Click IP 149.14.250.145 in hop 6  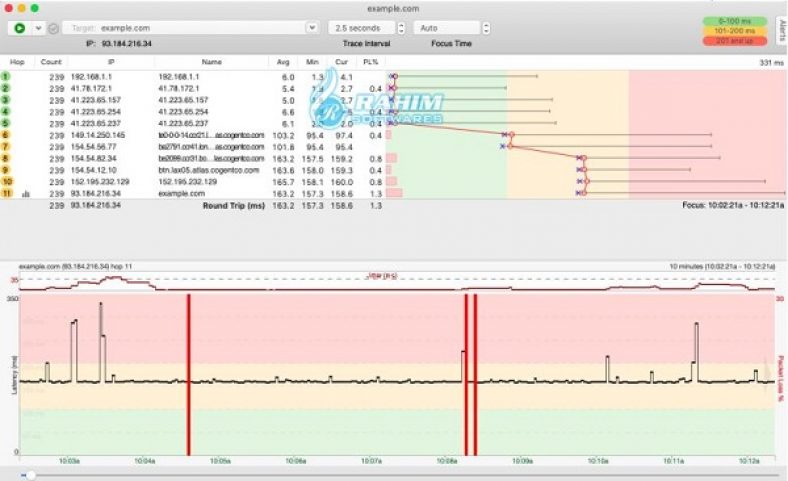click(97, 135)
